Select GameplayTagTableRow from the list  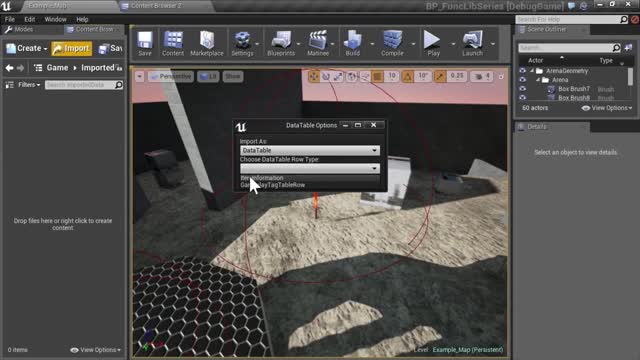(273, 185)
